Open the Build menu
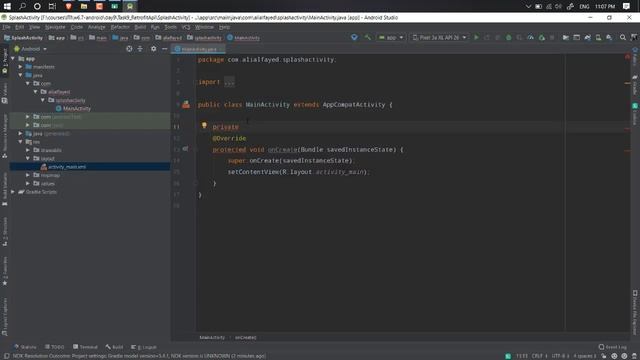This screenshot has height=360, width=640. click(x=140, y=27)
